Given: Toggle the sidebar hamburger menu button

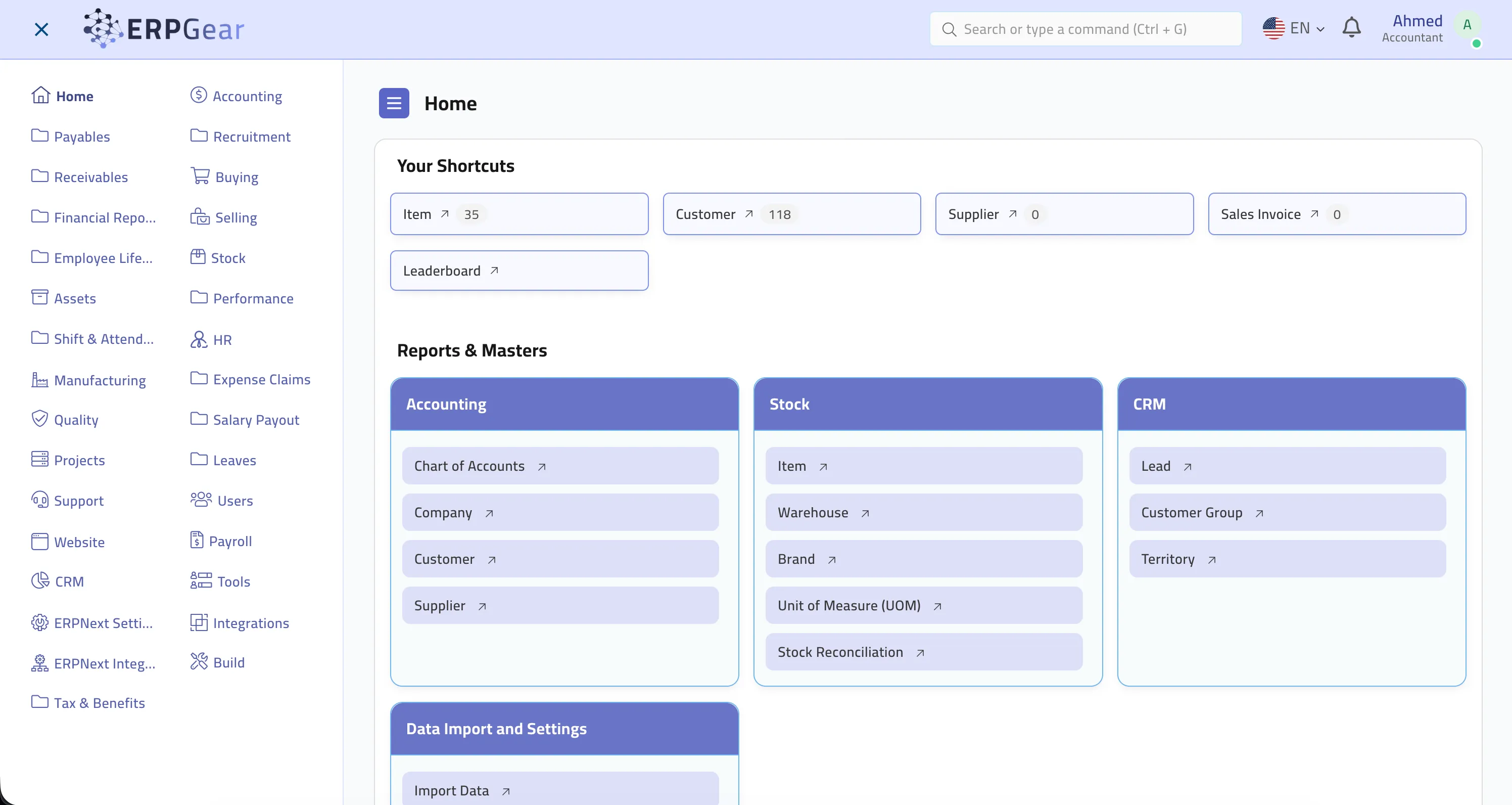Looking at the screenshot, I should (x=394, y=103).
